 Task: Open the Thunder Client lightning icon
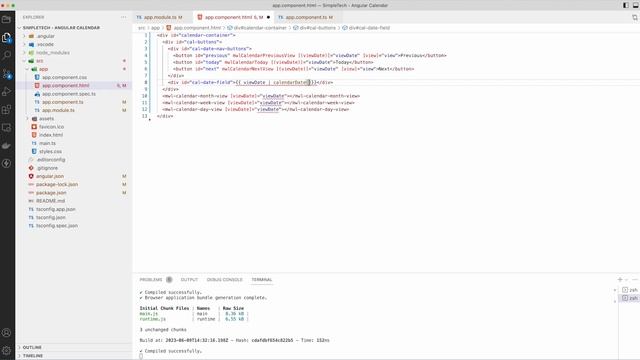6,163
